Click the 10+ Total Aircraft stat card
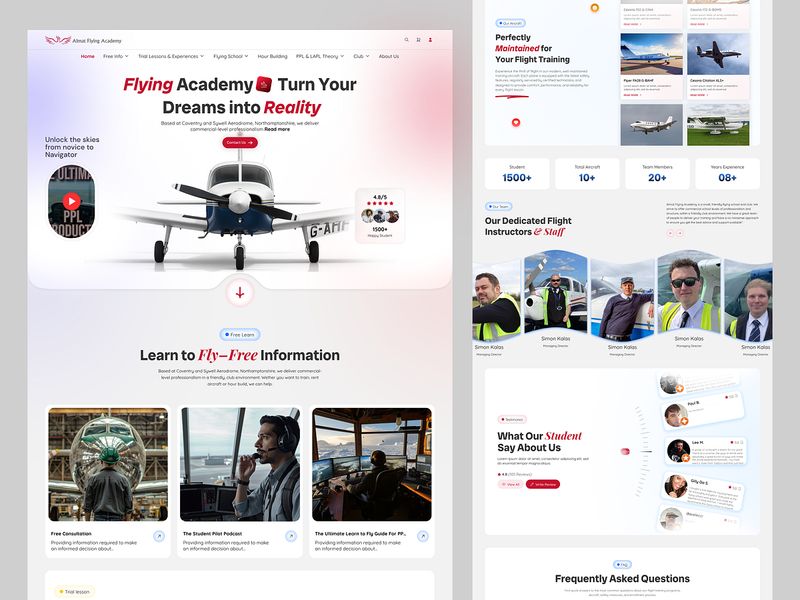This screenshot has width=800, height=600. click(587, 174)
